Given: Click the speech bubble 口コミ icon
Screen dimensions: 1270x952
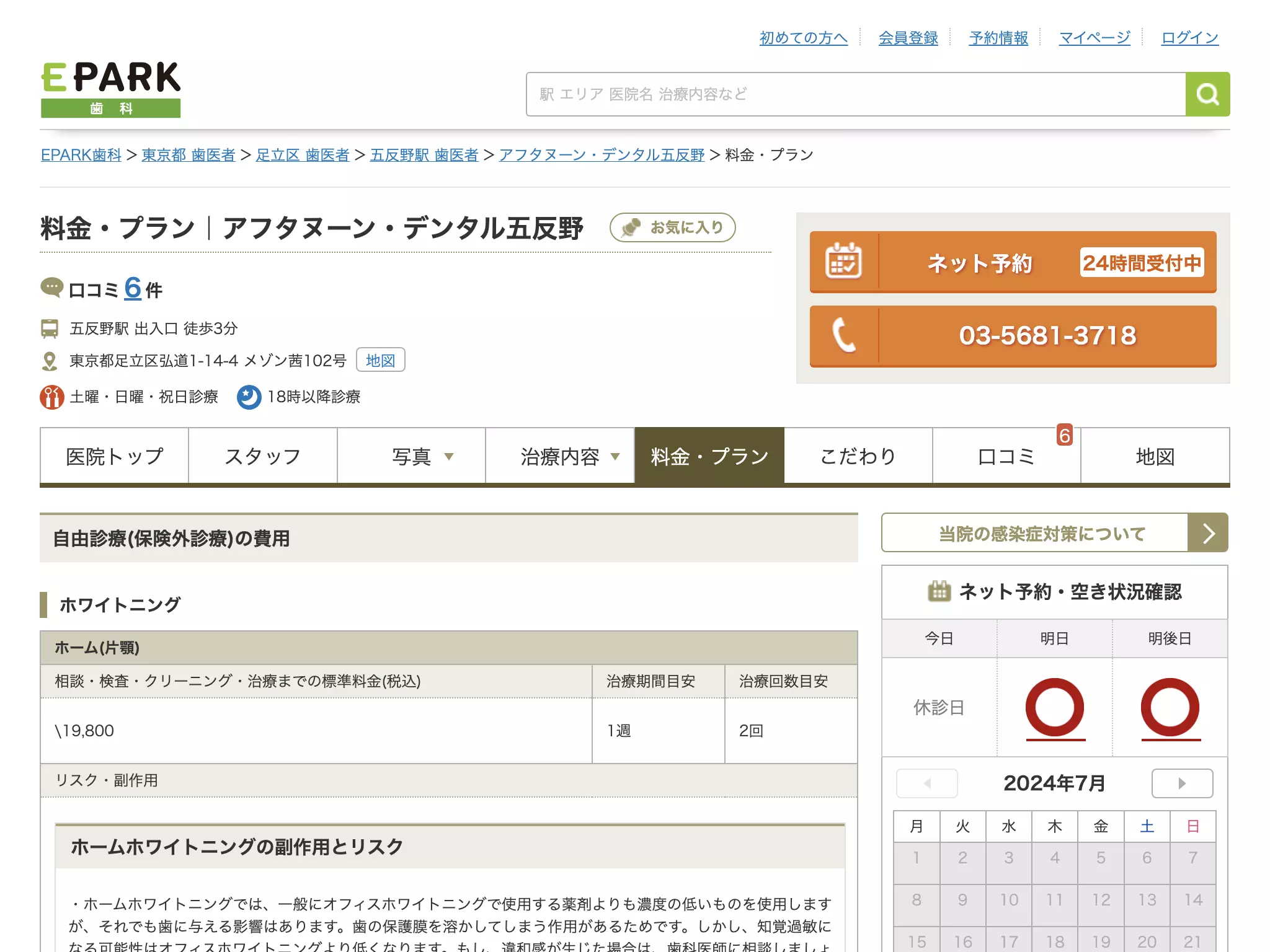Looking at the screenshot, I should pyautogui.click(x=51, y=288).
